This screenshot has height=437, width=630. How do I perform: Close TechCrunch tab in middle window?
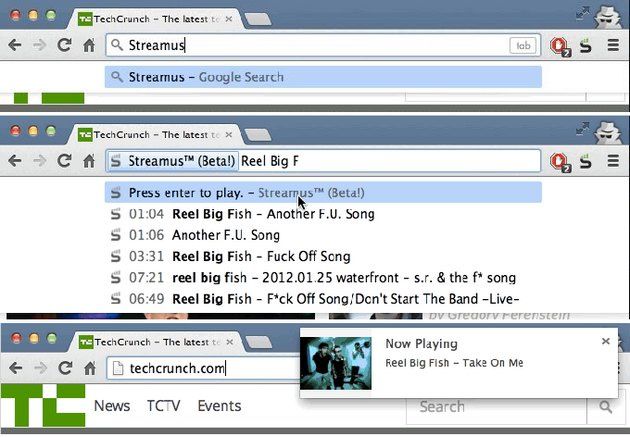[x=229, y=135]
